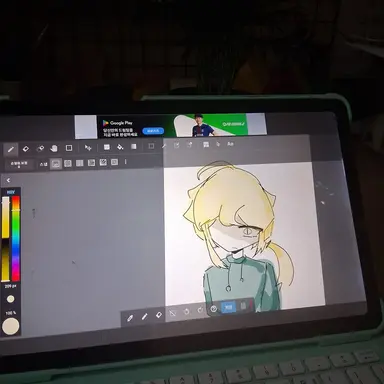The width and height of the screenshot is (384, 384).
Task: Enable the third snap guide option
Action: [79, 163]
